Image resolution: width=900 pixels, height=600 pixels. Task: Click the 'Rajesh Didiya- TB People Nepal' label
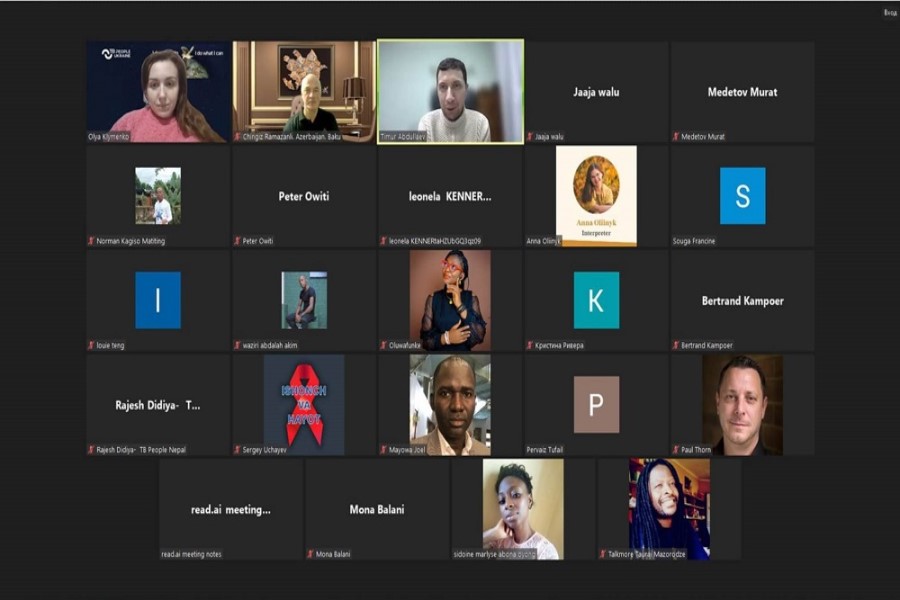point(141,450)
